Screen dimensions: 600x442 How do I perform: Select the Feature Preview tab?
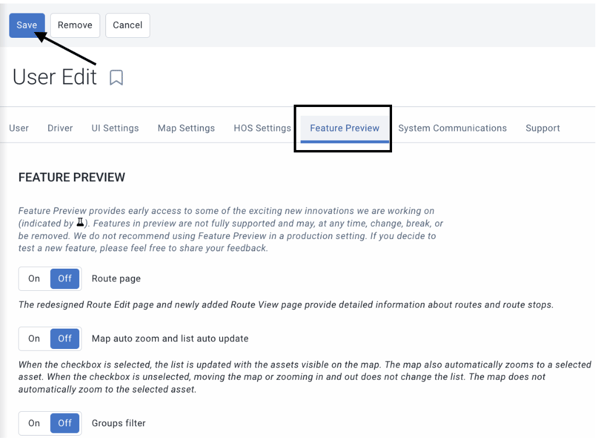(x=345, y=129)
